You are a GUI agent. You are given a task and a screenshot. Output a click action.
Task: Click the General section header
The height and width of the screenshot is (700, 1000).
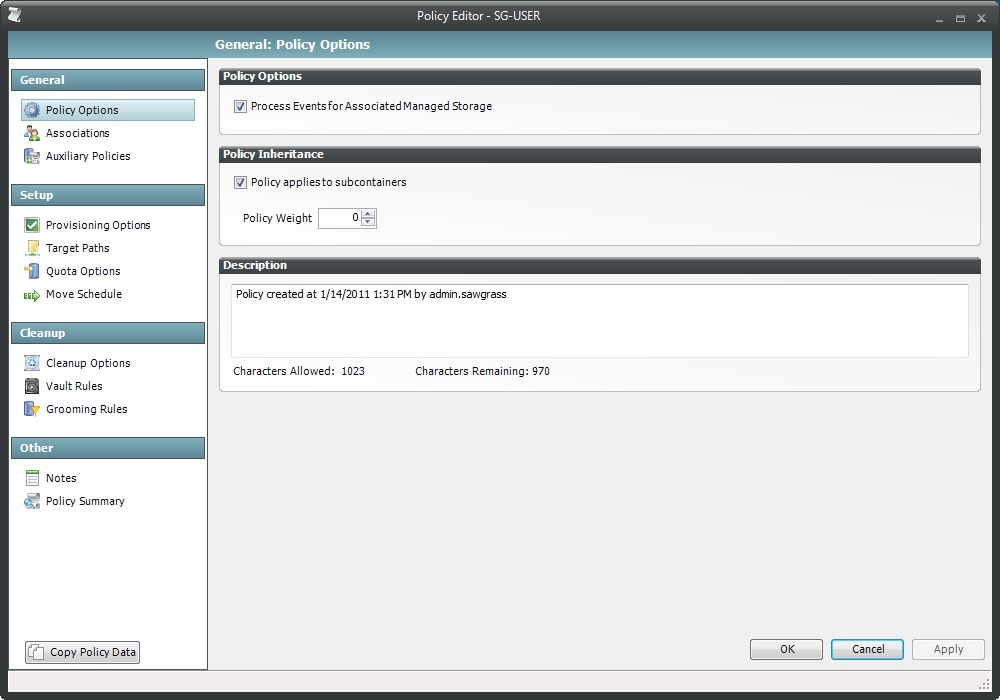coord(108,80)
